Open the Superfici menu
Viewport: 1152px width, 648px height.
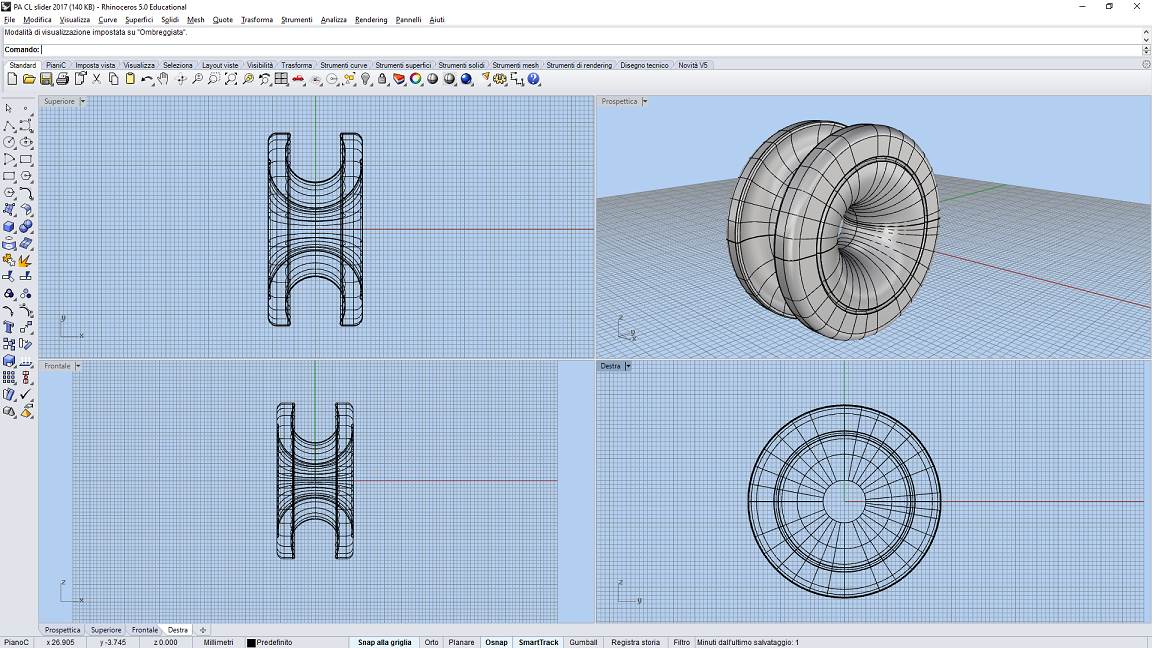139,20
